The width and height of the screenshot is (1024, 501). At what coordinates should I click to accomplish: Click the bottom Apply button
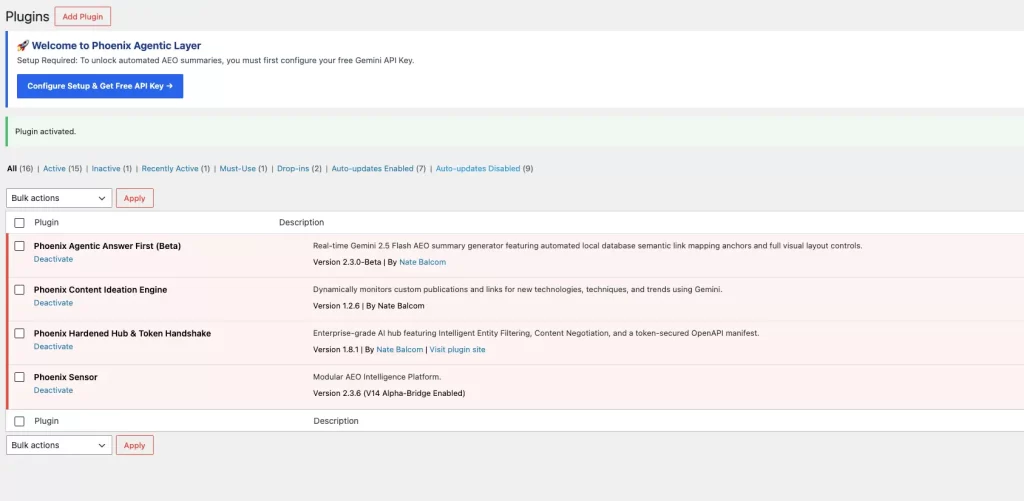coord(135,445)
